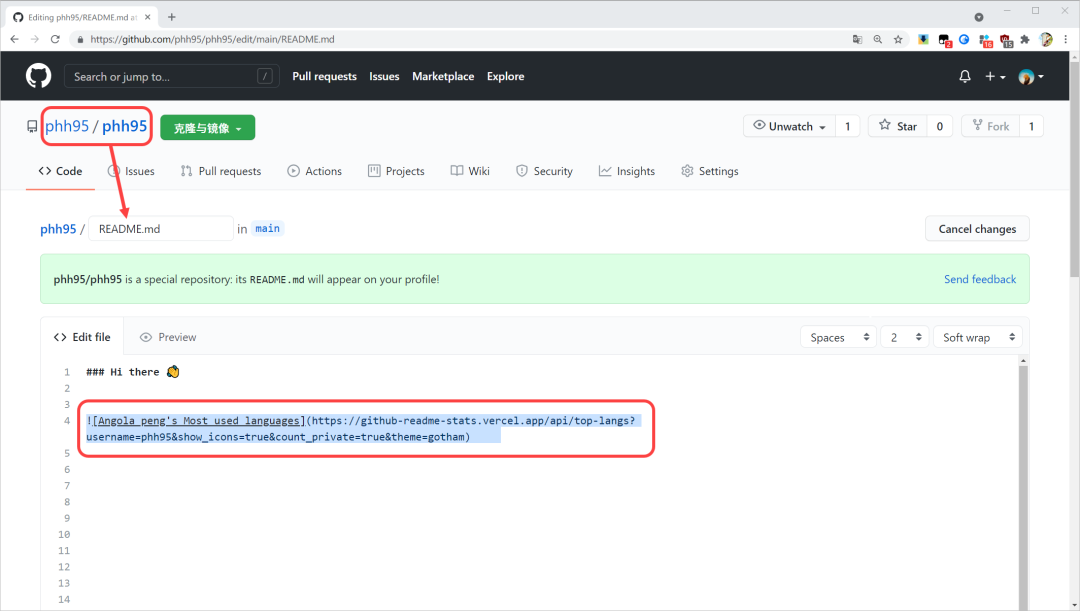Click the yellow-blue extension icon
1080x611 pixels.
click(x=923, y=39)
